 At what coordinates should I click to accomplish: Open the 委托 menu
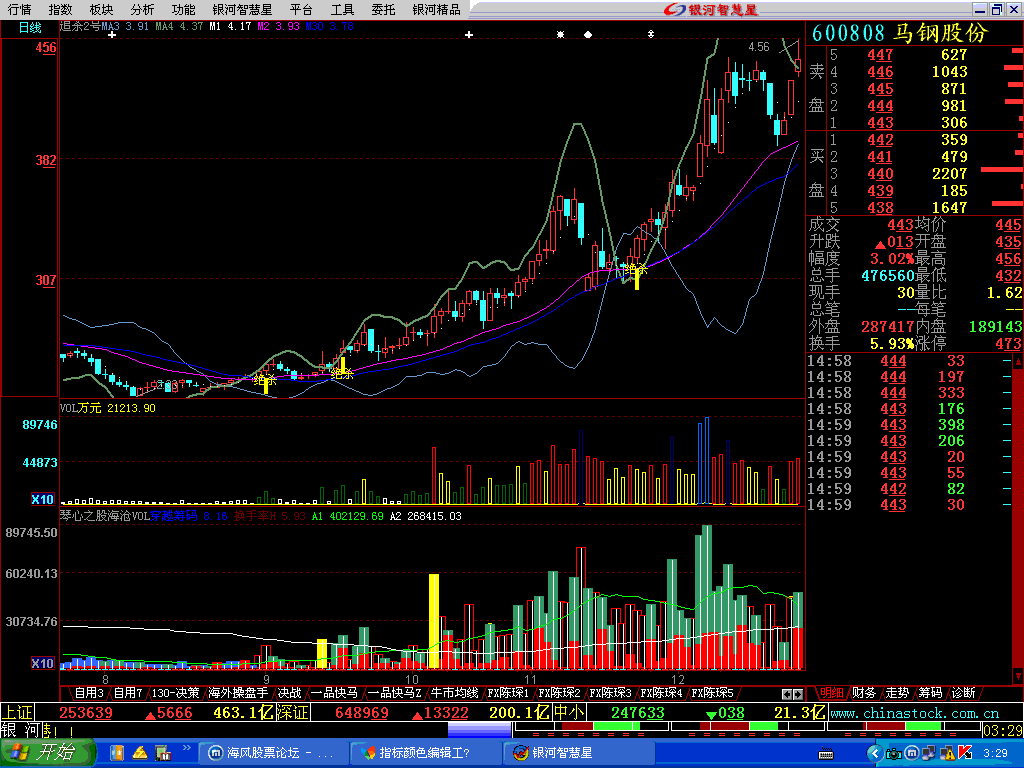383,9
